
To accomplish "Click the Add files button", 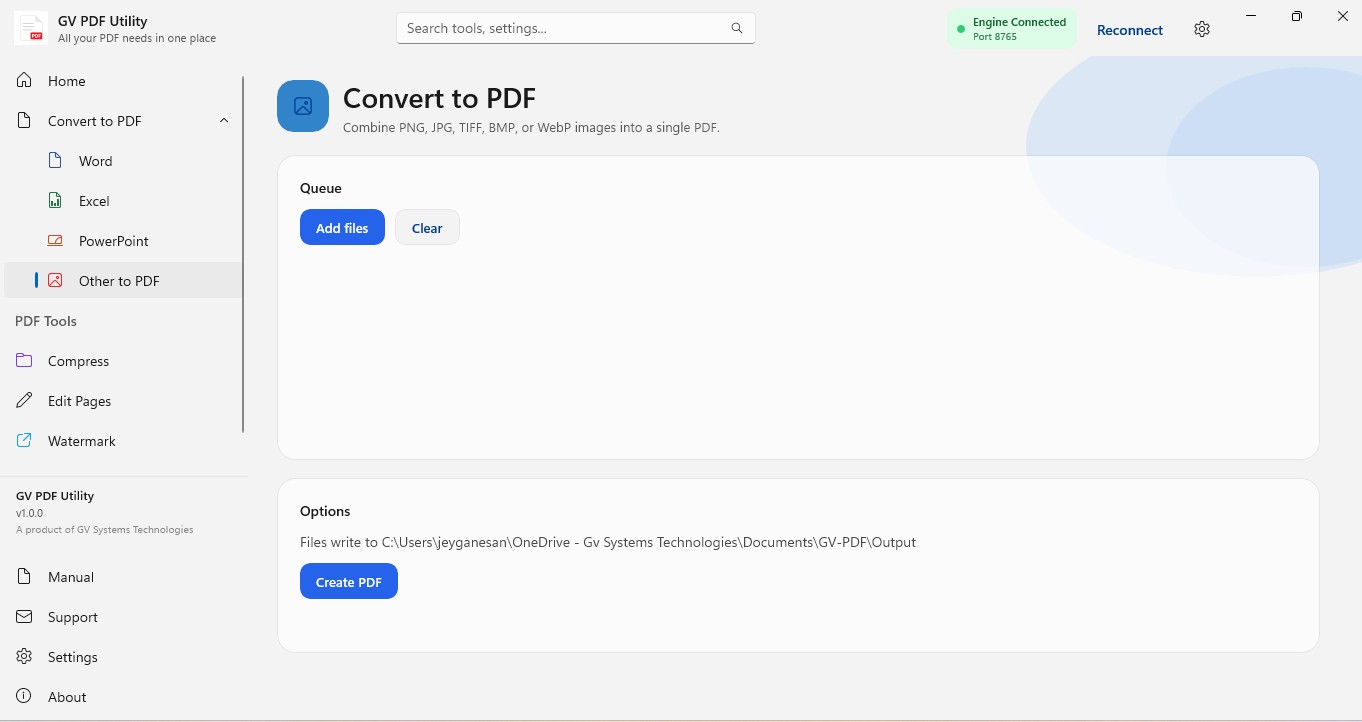I will pos(342,228).
